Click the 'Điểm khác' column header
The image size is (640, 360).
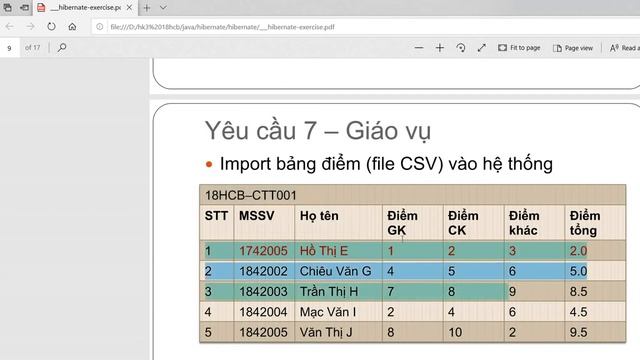click(x=524, y=223)
